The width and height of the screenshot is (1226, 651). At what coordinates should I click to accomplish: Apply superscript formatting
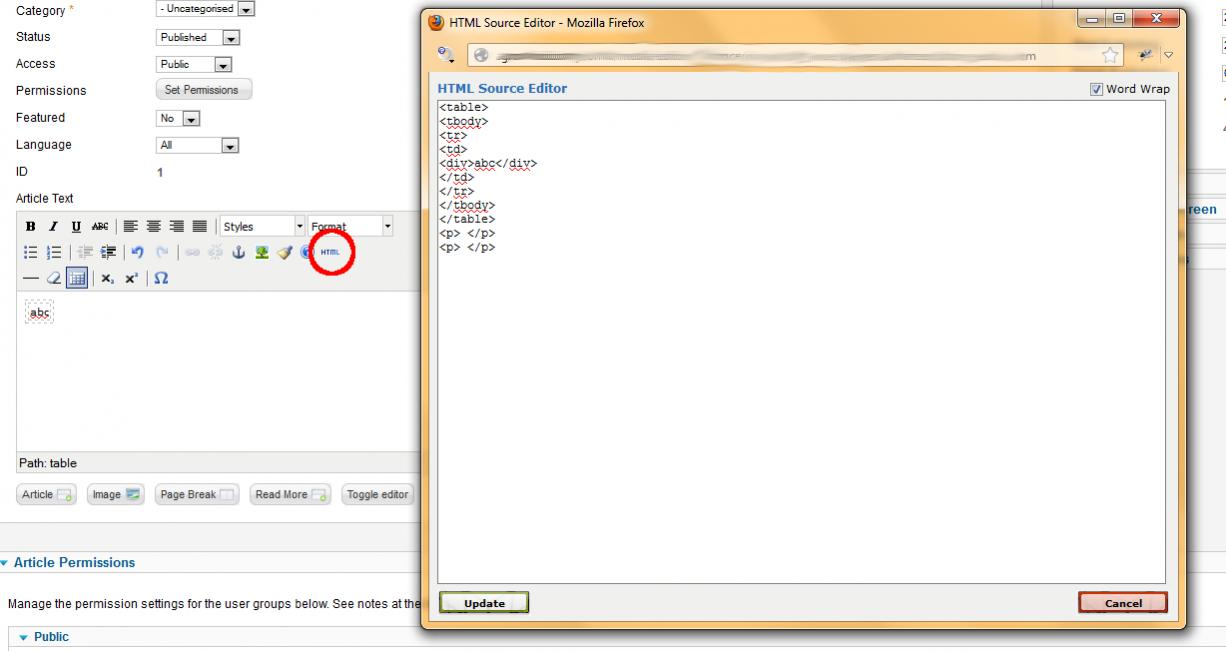coord(131,278)
